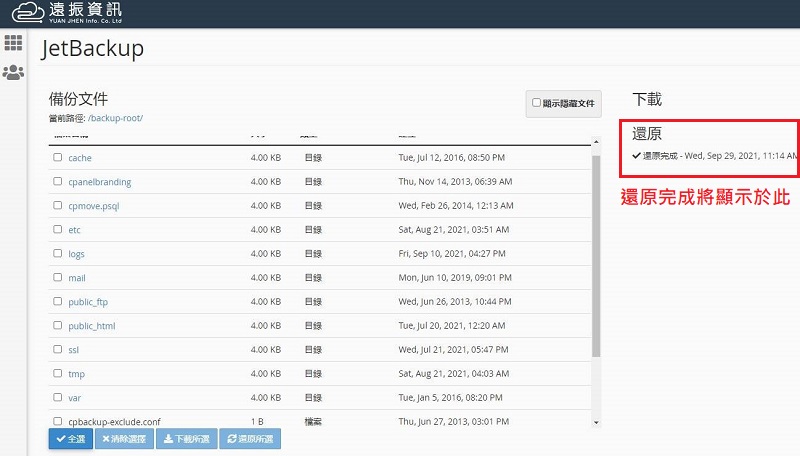This screenshot has width=800, height=456.
Task: Open the cache folder link
Action: coord(80,158)
